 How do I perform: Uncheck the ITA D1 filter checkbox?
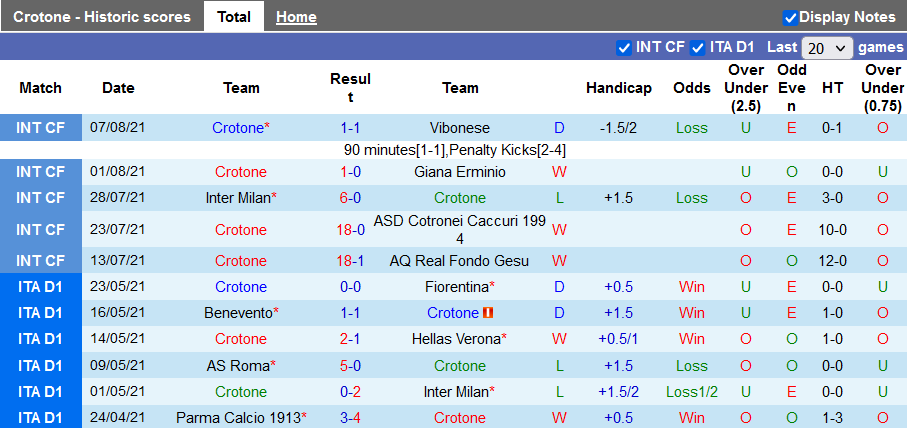point(698,47)
